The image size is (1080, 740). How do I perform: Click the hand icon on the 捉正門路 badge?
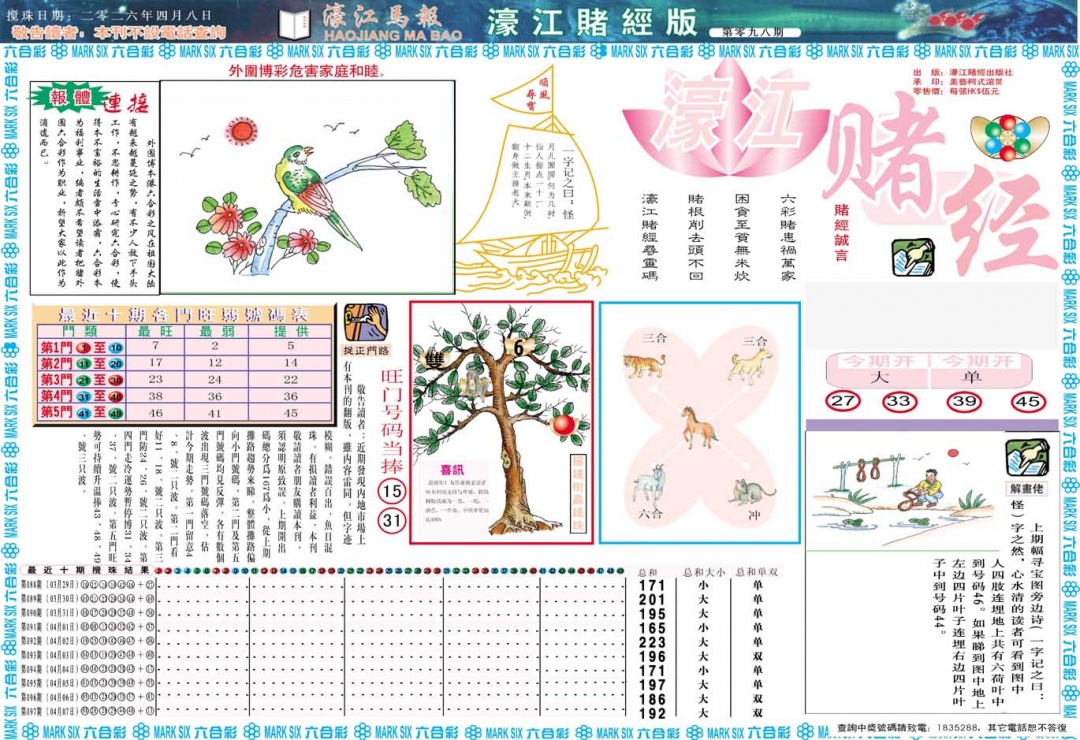pos(364,321)
